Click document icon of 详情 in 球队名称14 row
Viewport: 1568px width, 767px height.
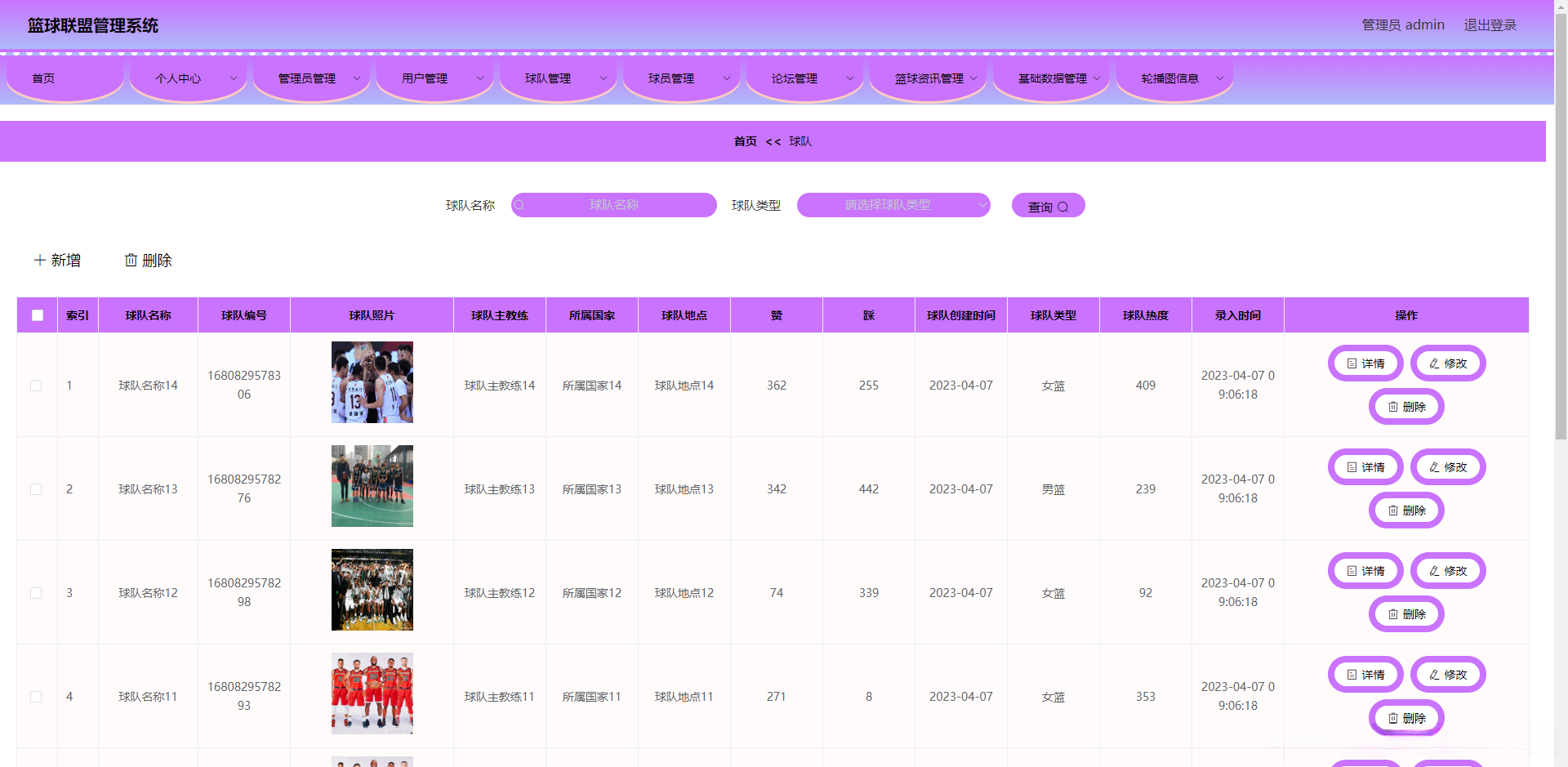click(x=1352, y=363)
